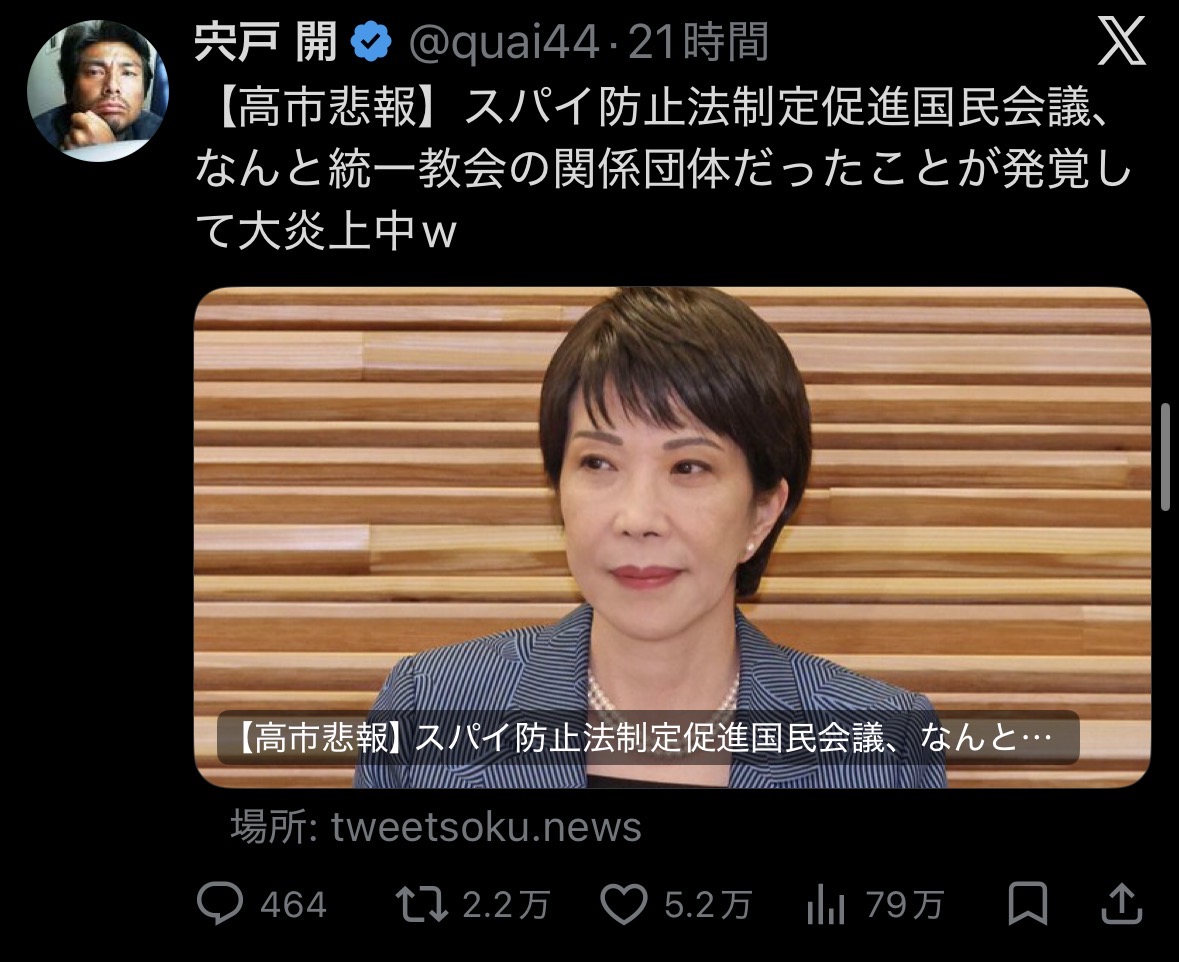Click the 5.2万 likes count
The image size is (1179, 962).
pyautogui.click(x=708, y=904)
